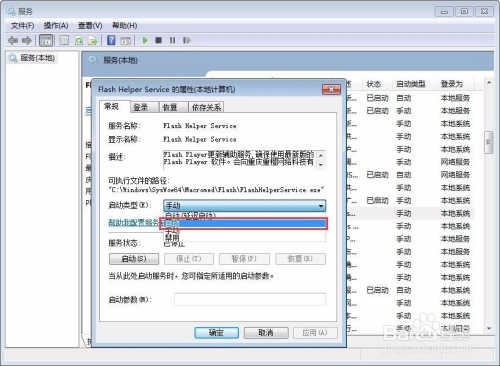Open the blue Help question mark icon
Screen dimensions: 500x366
(x=111, y=40)
